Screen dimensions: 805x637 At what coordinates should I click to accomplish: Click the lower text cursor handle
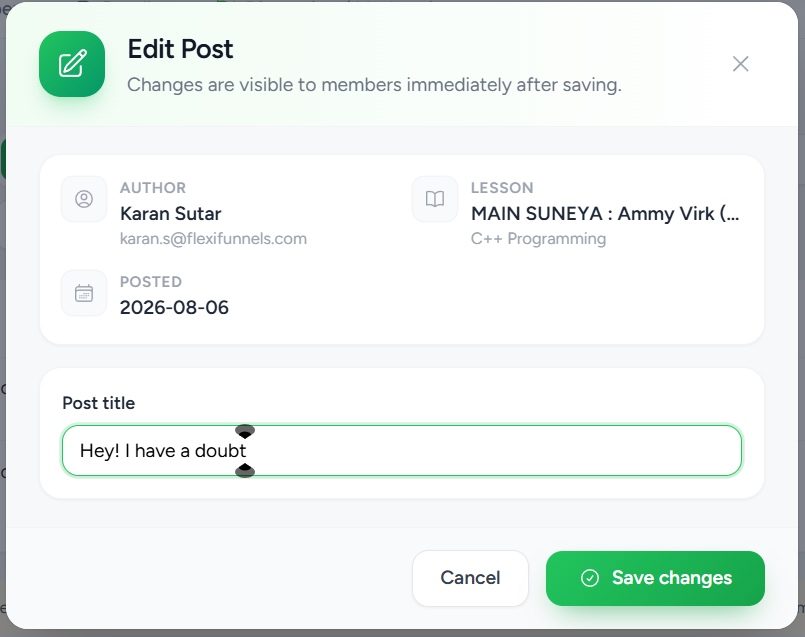pyautogui.click(x=245, y=470)
